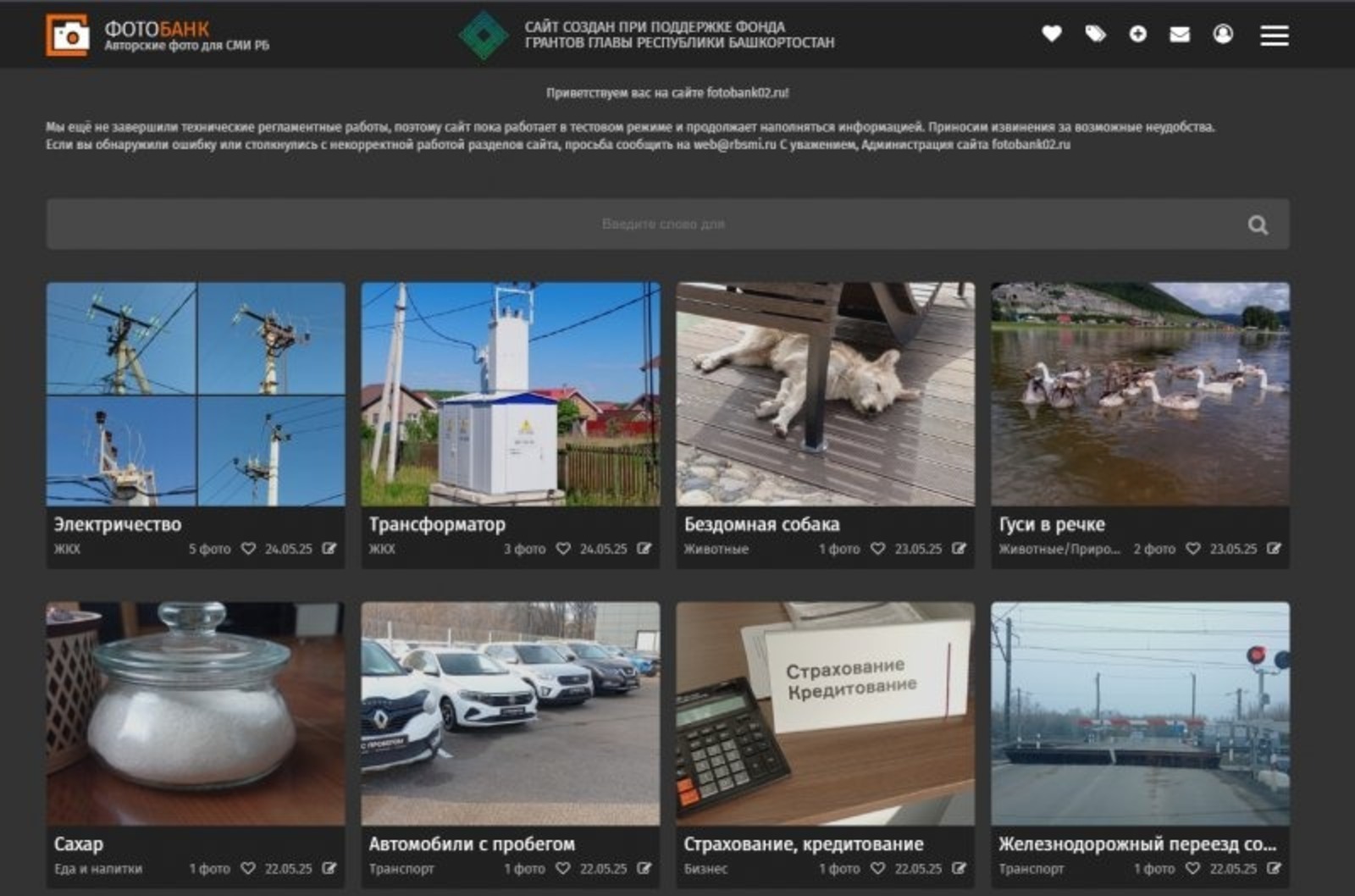1355x896 pixels.
Task: Open the tags icon in header
Action: pyautogui.click(x=1095, y=34)
